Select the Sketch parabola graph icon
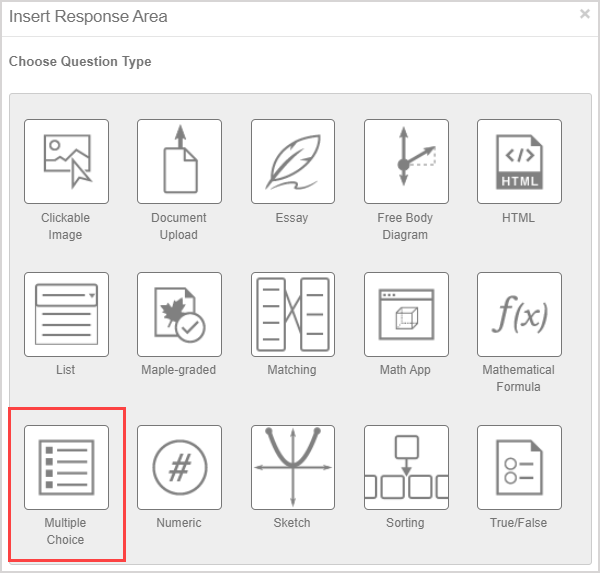Viewport: 600px width, 573px height. click(x=292, y=467)
